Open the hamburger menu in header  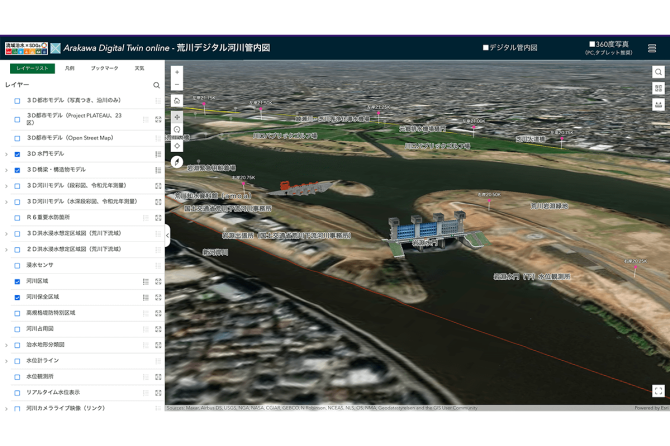click(x=652, y=48)
